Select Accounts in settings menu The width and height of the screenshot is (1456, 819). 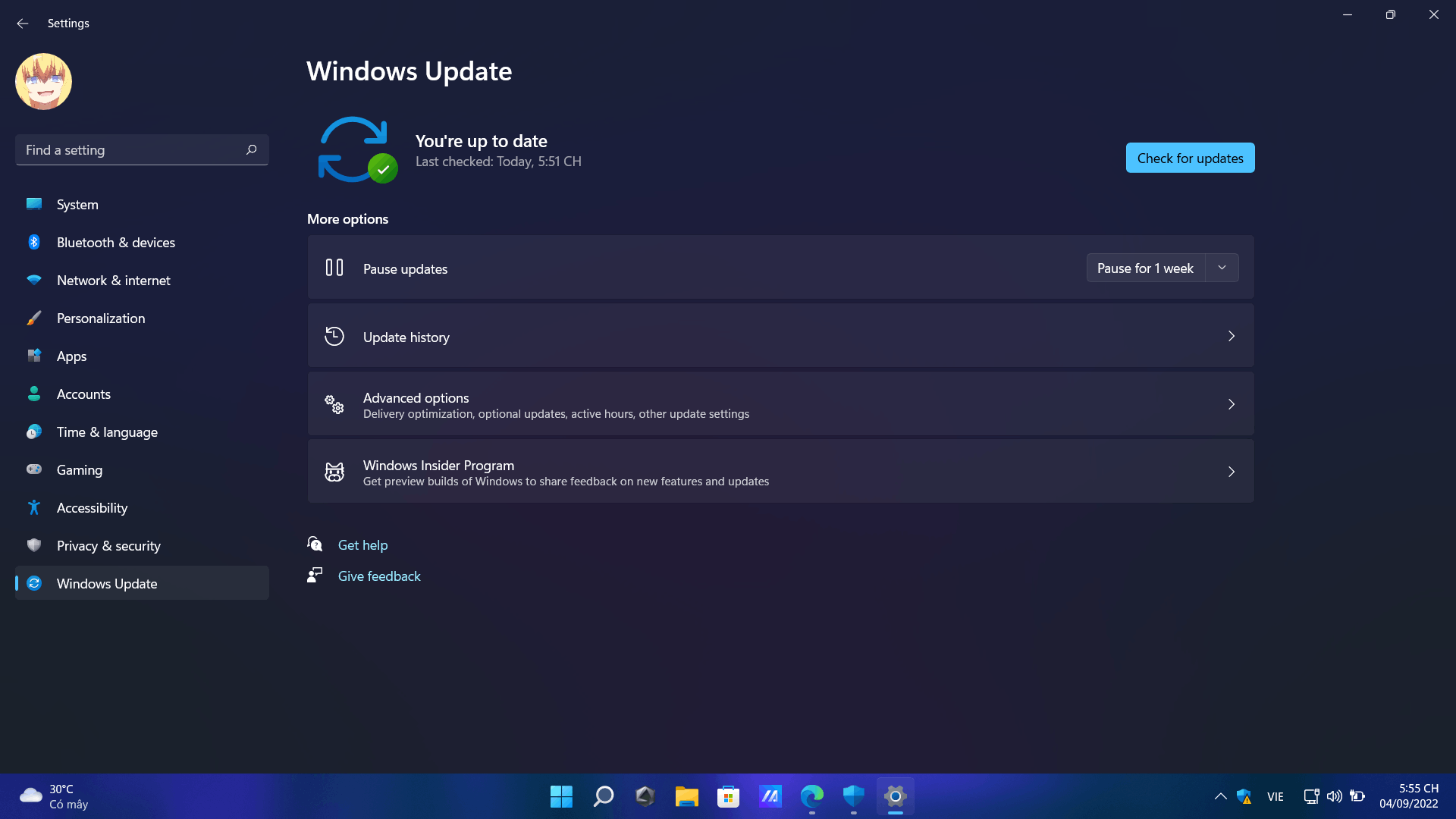pyautogui.click(x=84, y=393)
